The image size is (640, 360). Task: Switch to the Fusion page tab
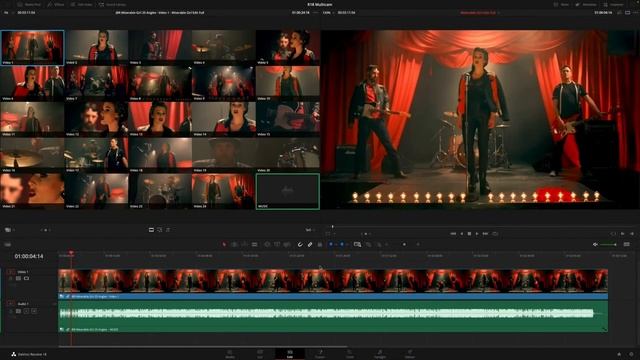pos(320,354)
